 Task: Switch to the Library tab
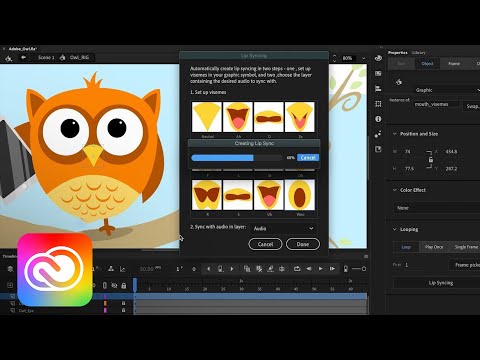(x=419, y=53)
